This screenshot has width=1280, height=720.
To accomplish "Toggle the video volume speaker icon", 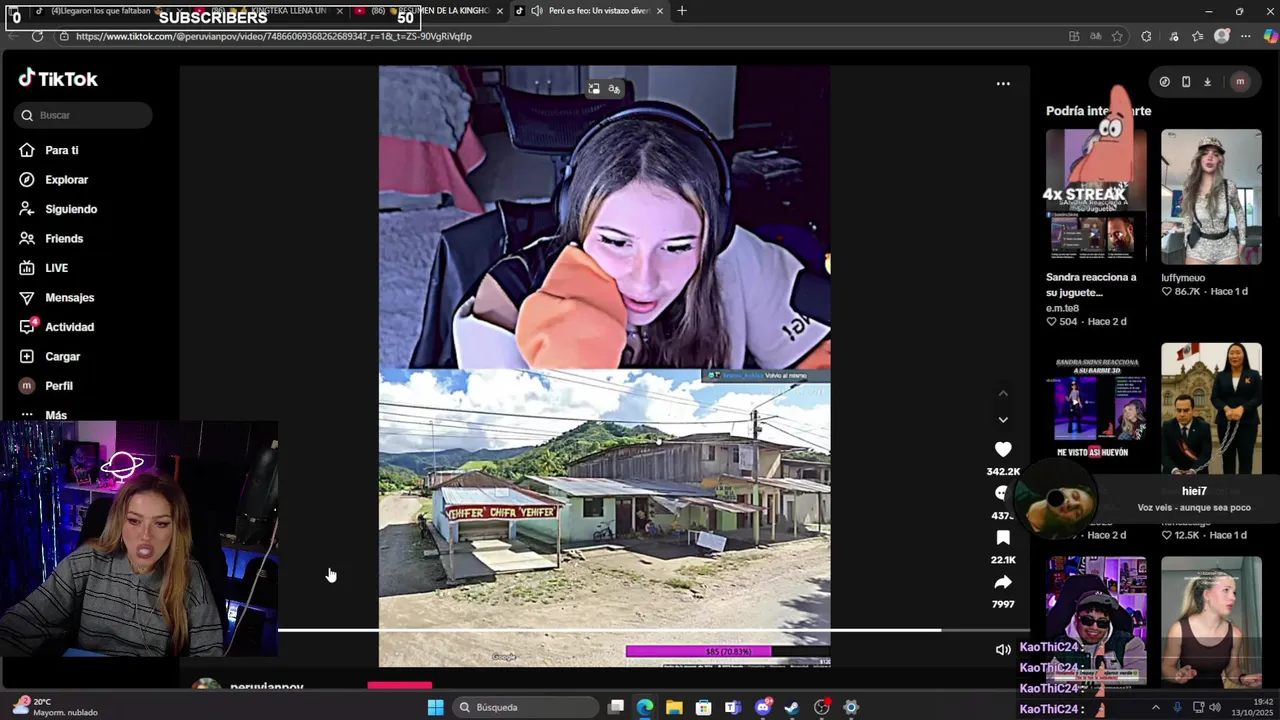I will tap(1003, 650).
